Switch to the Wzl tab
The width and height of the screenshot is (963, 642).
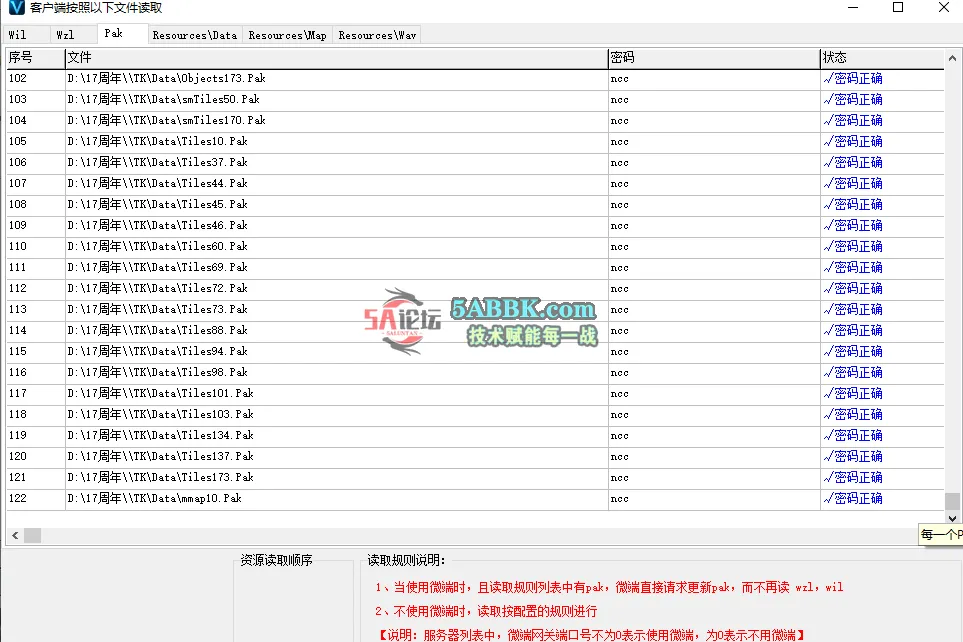(72, 35)
